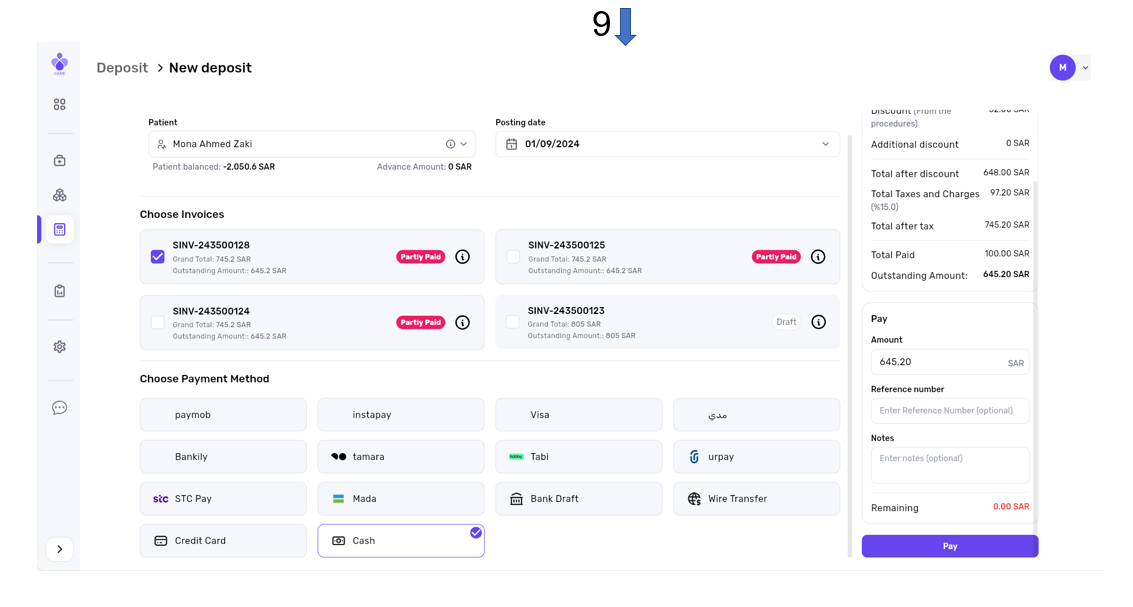This screenshot has width=1133, height=607.
Task: Click the clipboard reports sidebar icon
Action: tap(59, 291)
